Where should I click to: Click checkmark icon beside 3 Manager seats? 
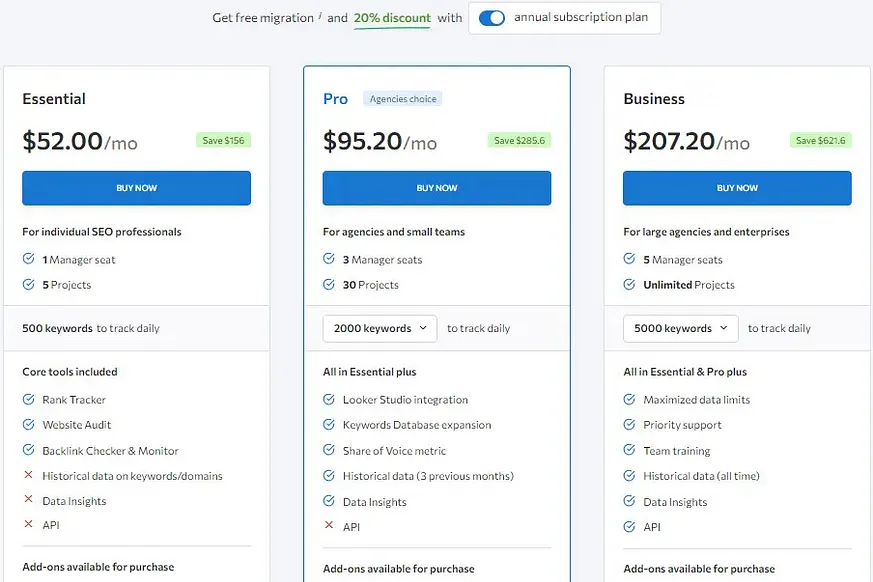point(329,259)
